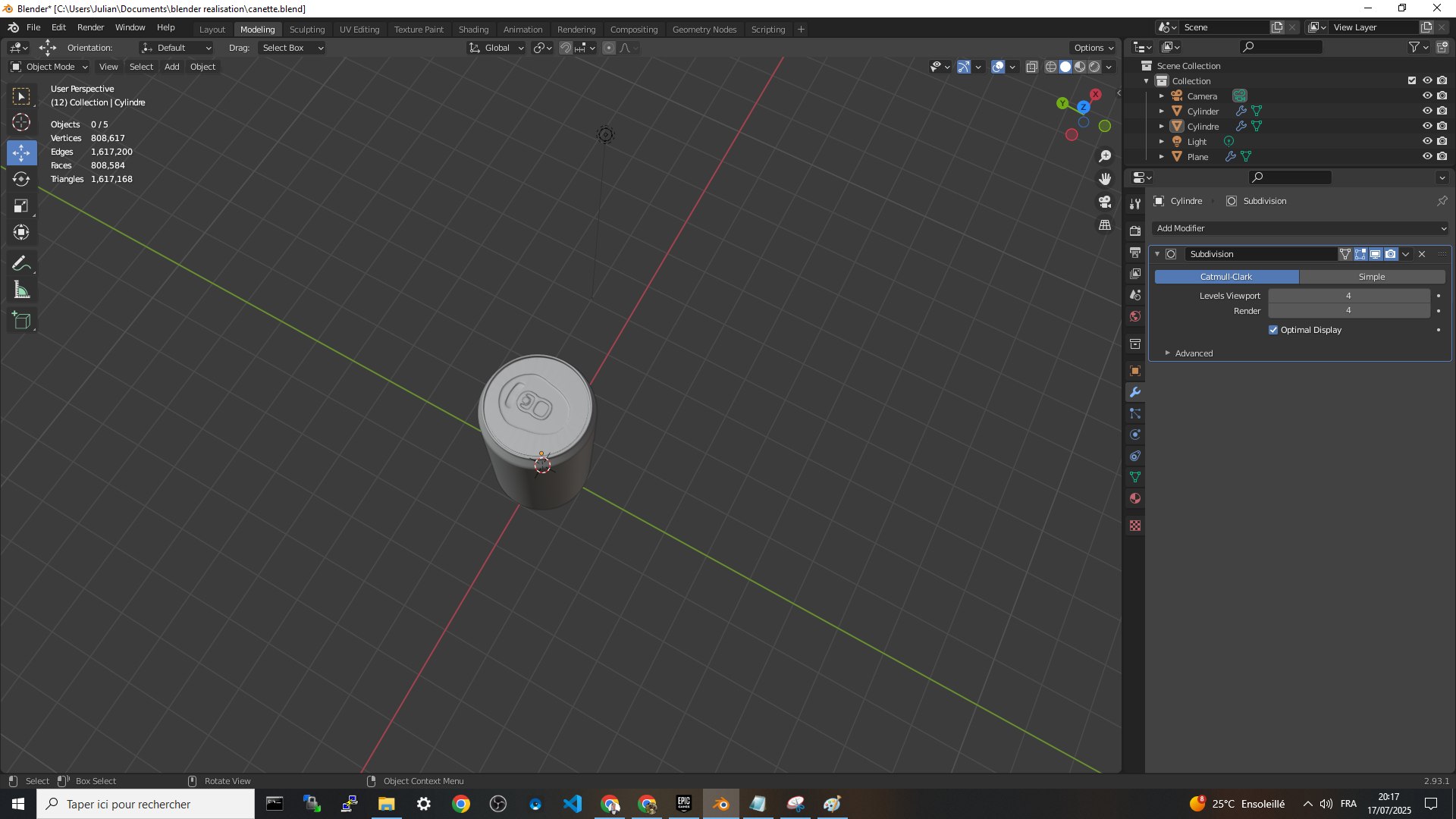This screenshot has width=1456, height=819.
Task: Select Simple subdivision type
Action: pyautogui.click(x=1372, y=277)
